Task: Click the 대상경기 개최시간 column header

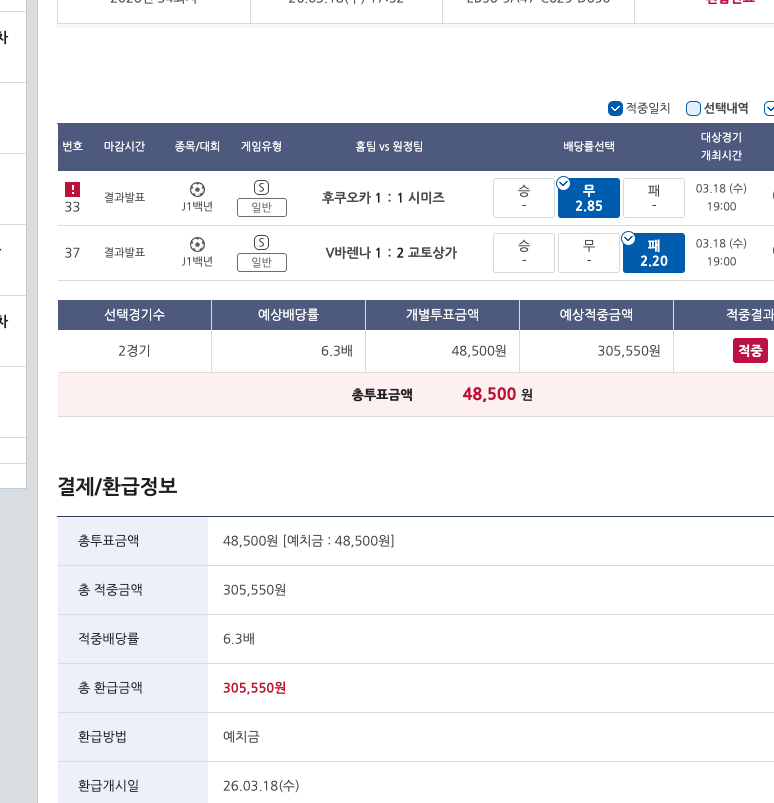Action: (x=721, y=146)
